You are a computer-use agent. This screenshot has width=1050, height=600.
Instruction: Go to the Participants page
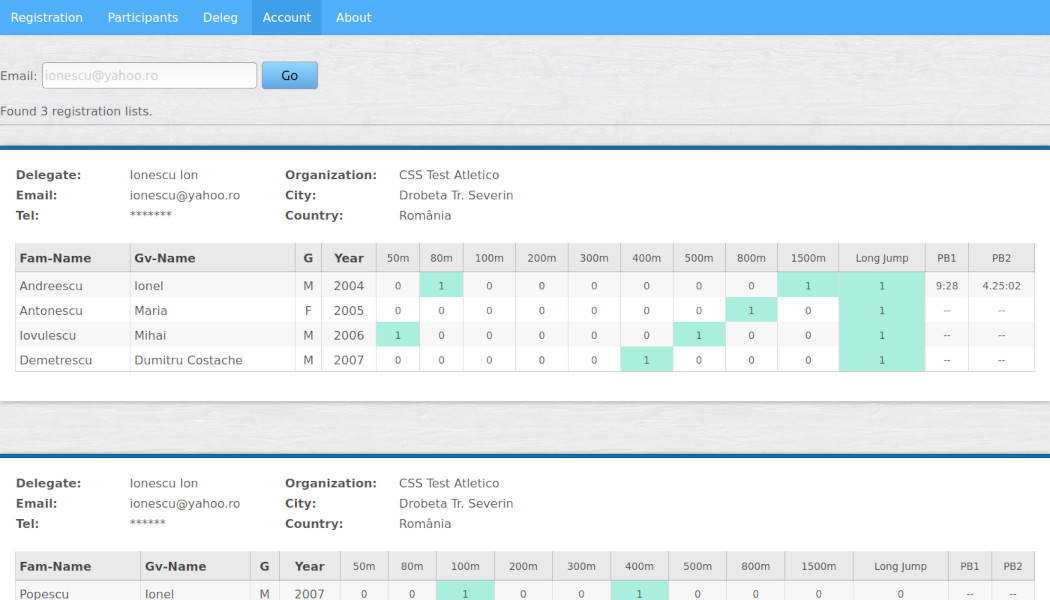click(143, 17)
